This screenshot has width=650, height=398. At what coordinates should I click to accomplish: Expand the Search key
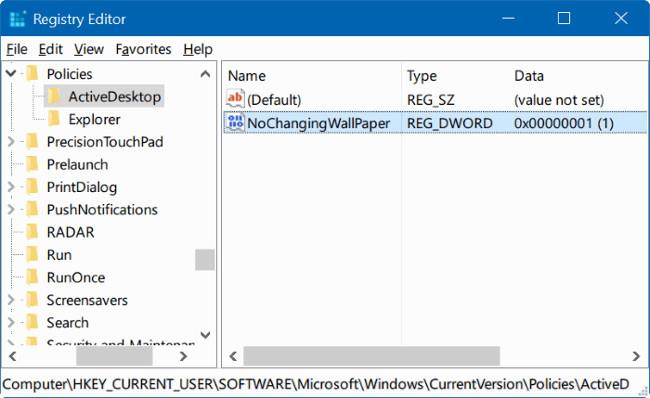[11, 322]
